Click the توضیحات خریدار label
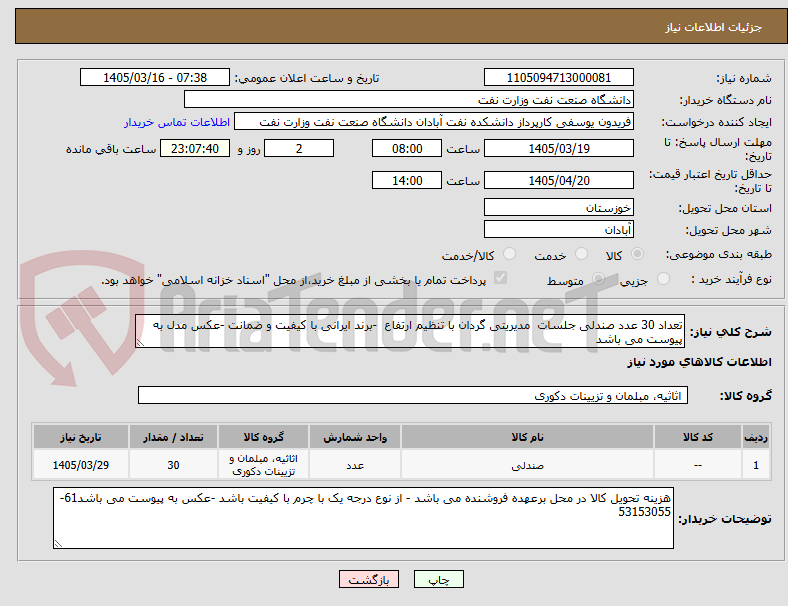This screenshot has width=788, height=606. (x=725, y=519)
